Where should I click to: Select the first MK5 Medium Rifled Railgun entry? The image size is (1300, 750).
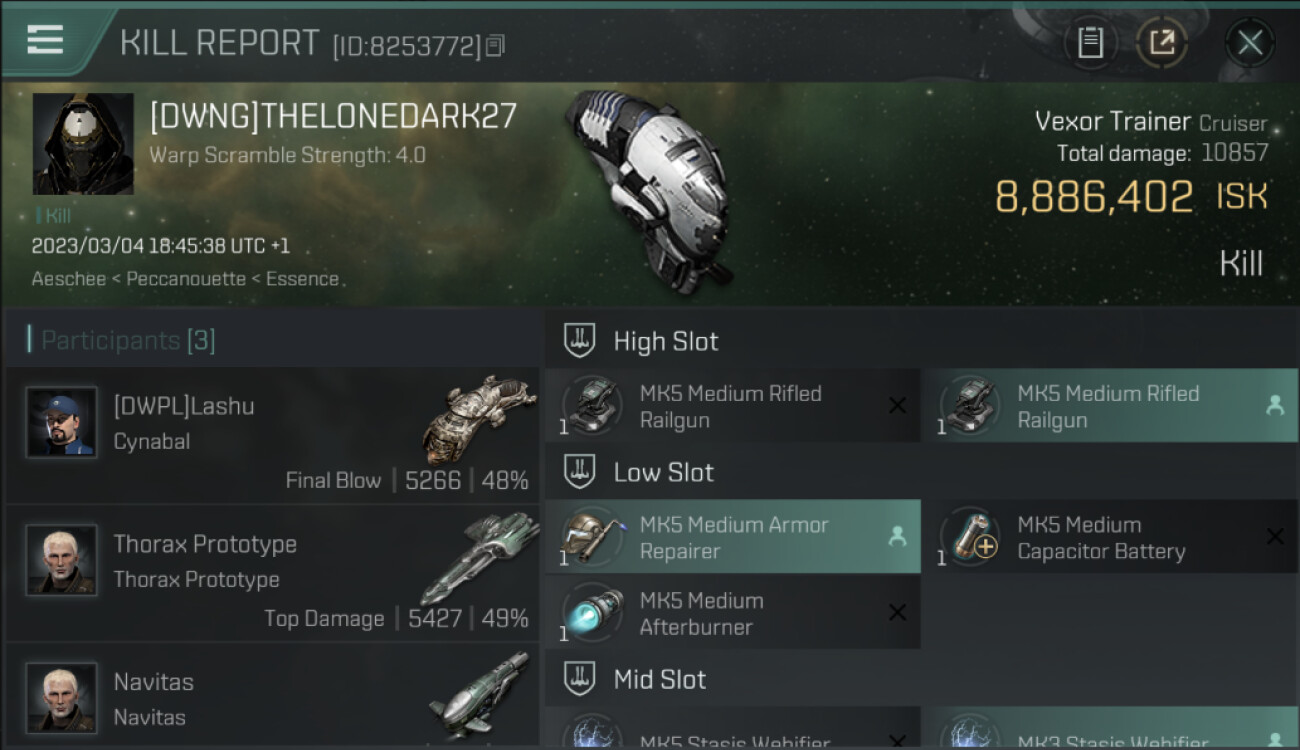click(733, 405)
